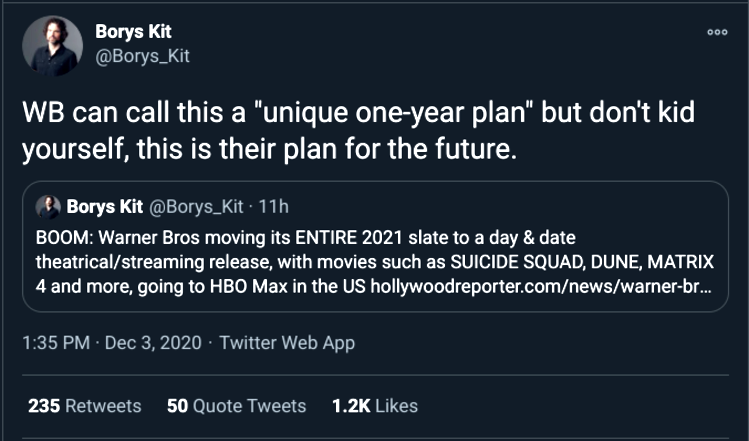Image resolution: width=749 pixels, height=441 pixels.
Task: Show the 1.2K Likes list
Action: 375,405
